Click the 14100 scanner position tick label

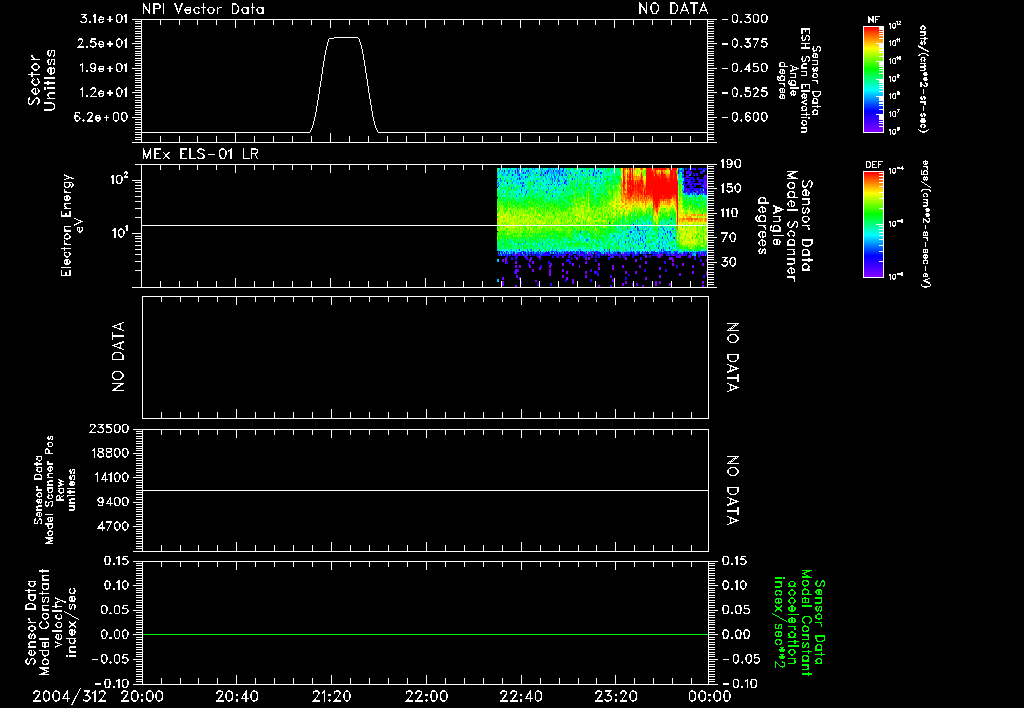109,477
